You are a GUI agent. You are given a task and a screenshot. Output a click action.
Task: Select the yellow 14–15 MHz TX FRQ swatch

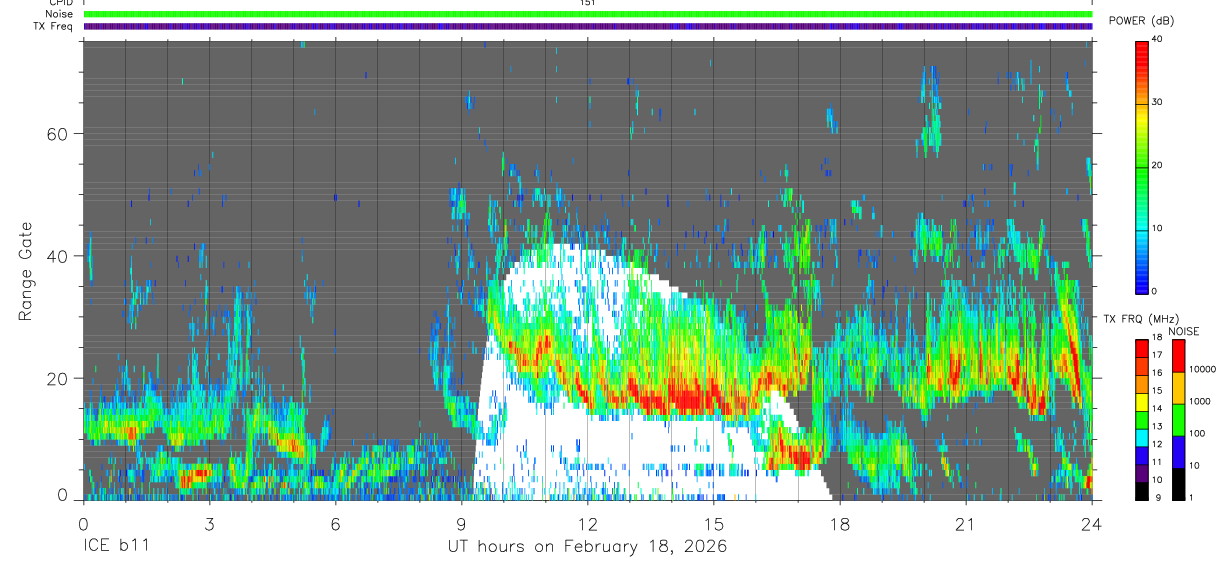[x=1142, y=402]
